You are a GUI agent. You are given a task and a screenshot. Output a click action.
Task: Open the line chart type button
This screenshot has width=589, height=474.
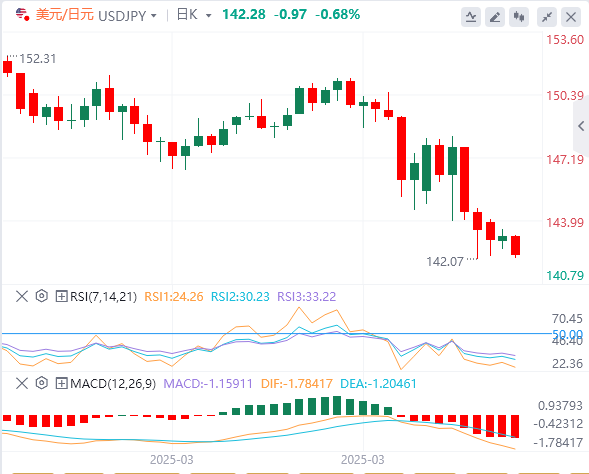[471, 17]
